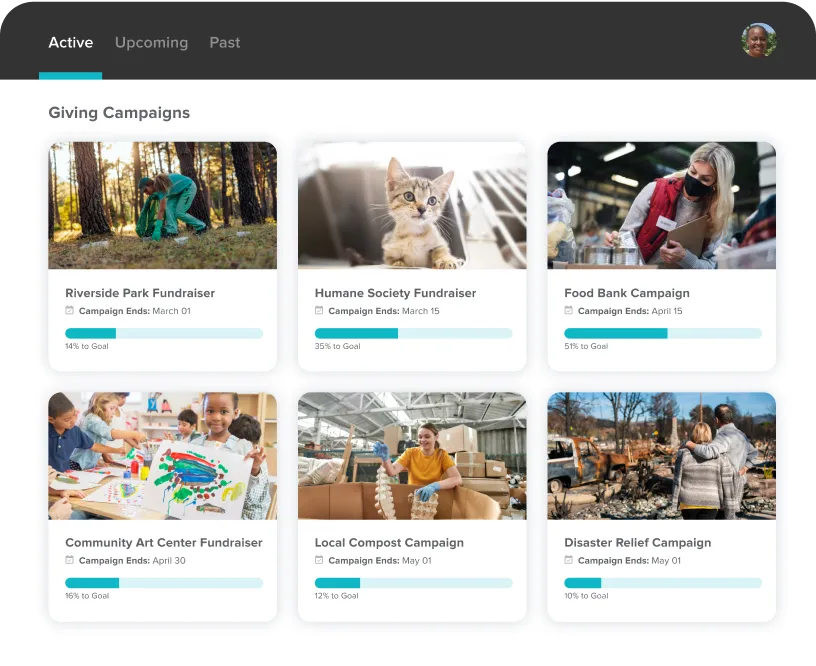Open the user profile avatar
This screenshot has height=666, width=816.
point(759,40)
